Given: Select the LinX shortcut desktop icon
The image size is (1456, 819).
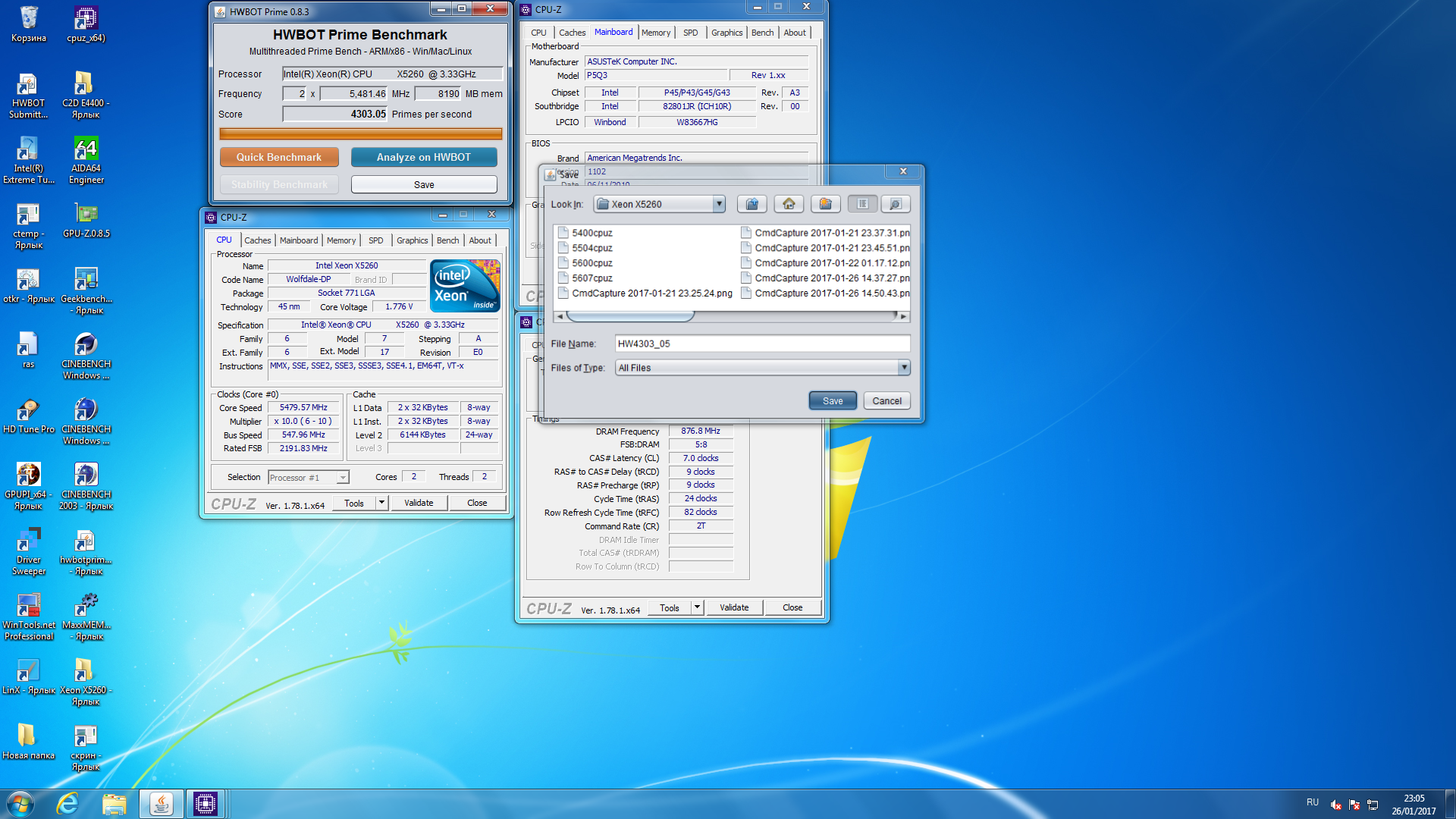Looking at the screenshot, I should coord(28,676).
